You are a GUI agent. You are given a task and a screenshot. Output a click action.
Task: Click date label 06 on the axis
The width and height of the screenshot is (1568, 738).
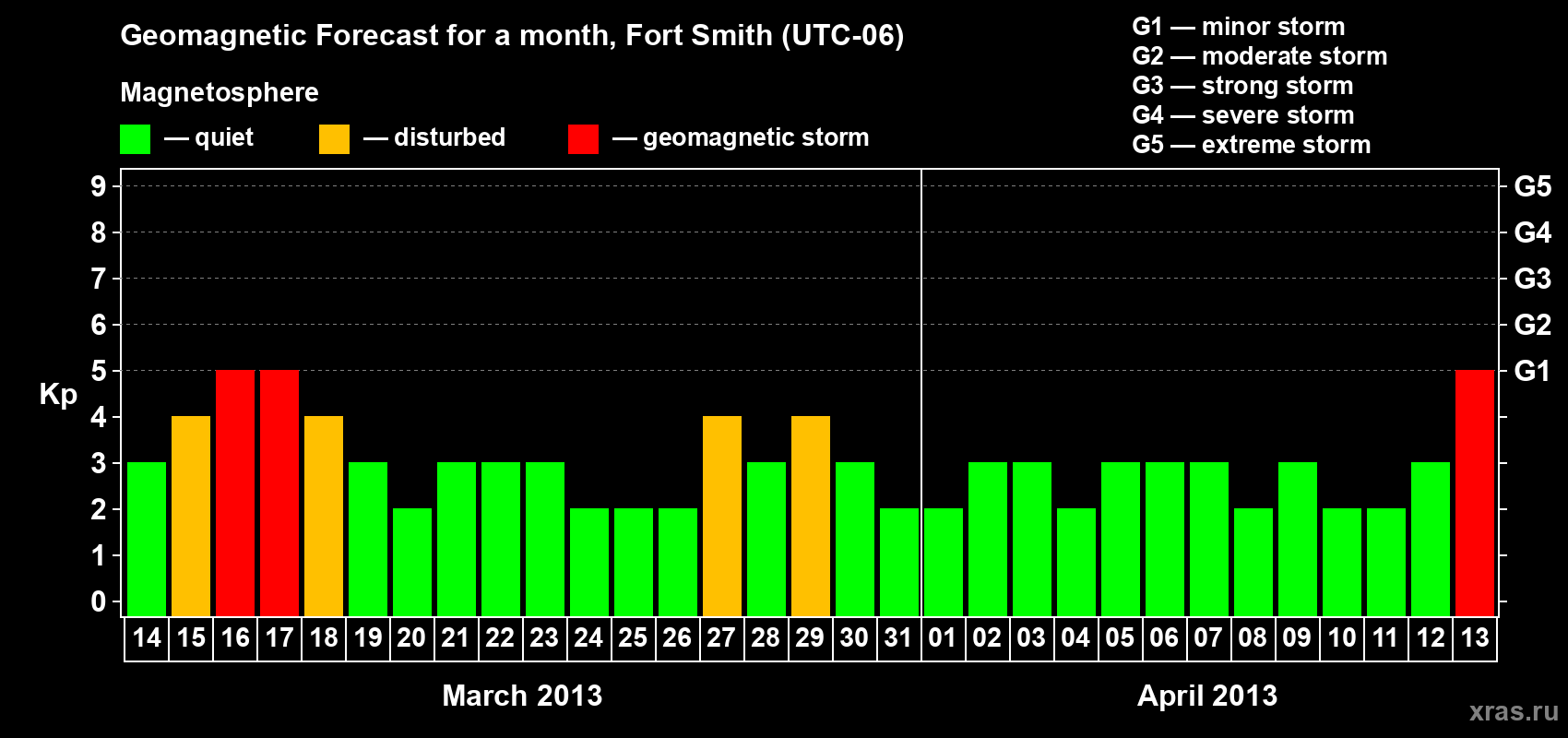click(x=1164, y=638)
